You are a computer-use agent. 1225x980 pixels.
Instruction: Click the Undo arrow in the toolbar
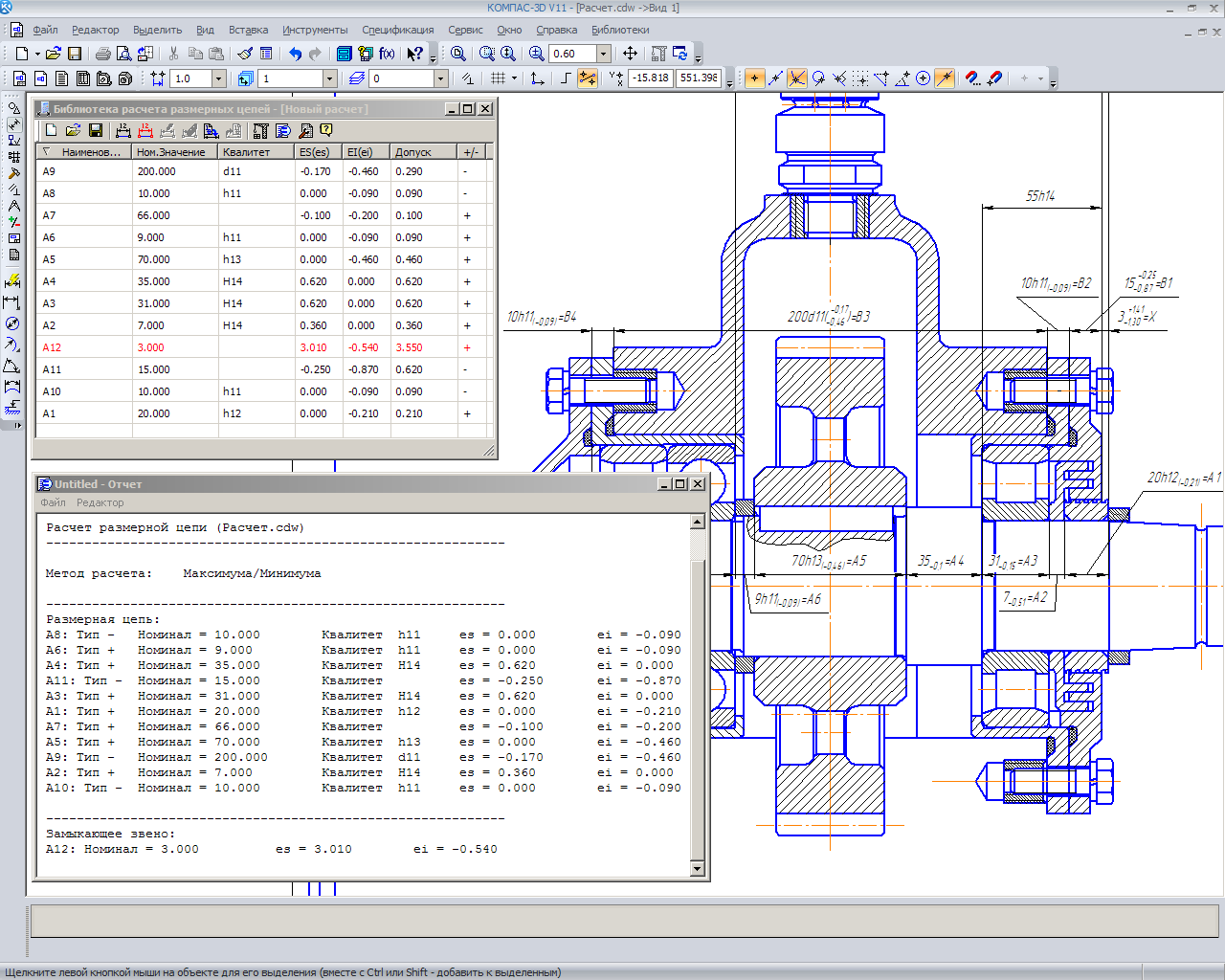295,54
